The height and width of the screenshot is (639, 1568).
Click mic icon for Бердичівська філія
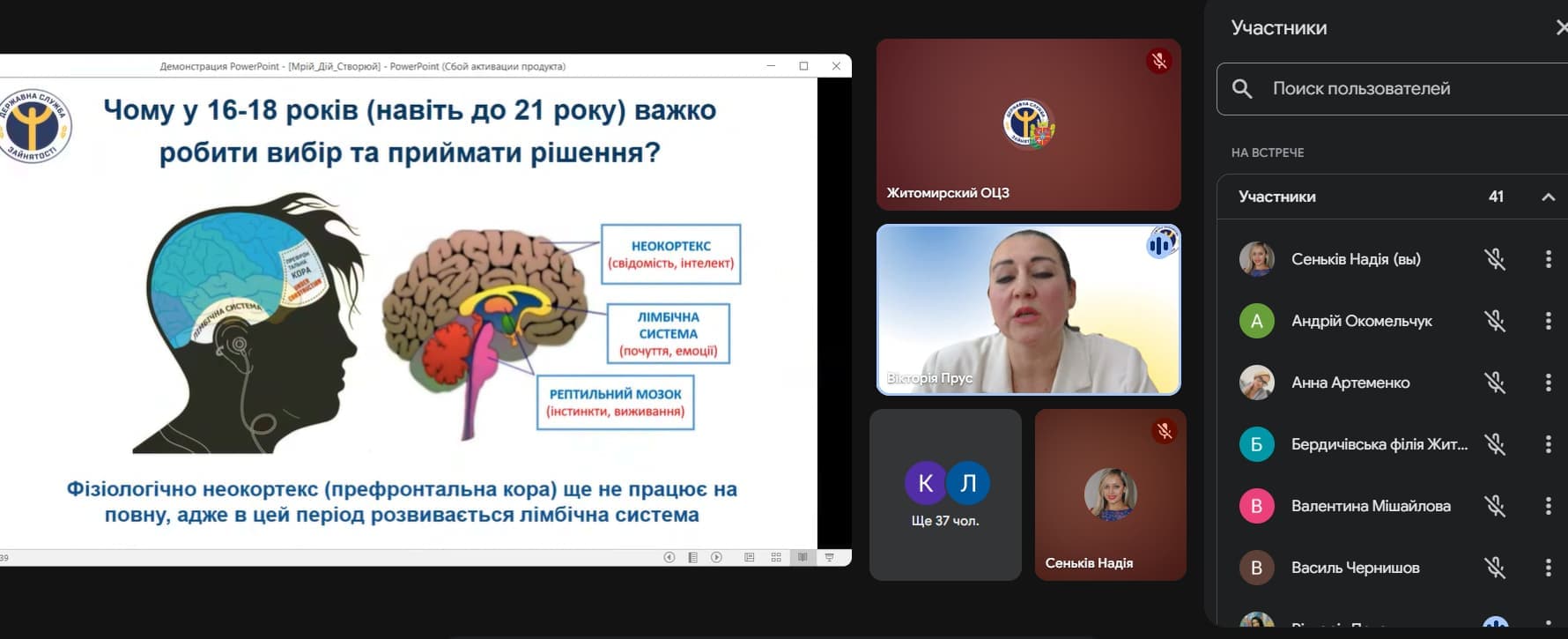(1495, 444)
